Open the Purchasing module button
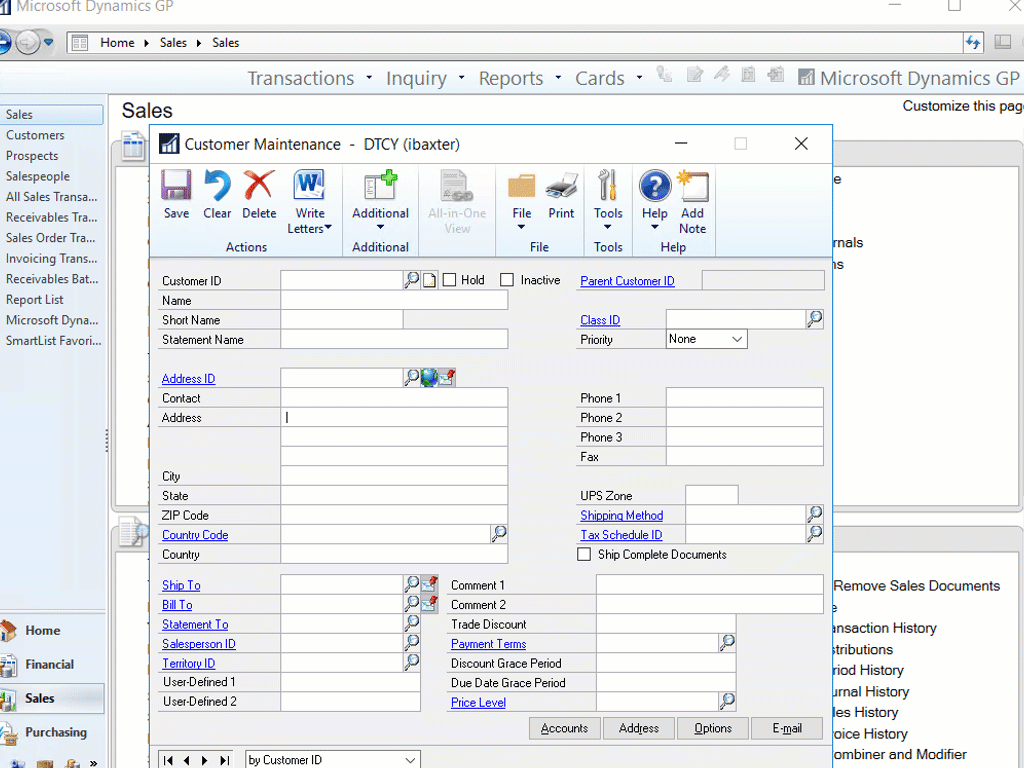 [52, 732]
